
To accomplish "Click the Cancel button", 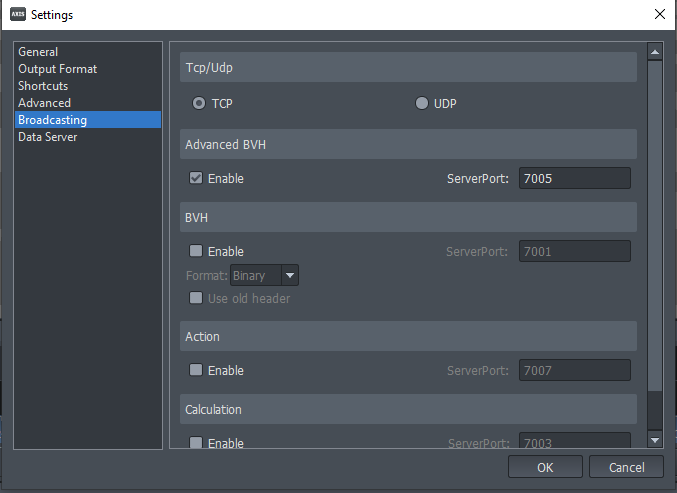I will coord(626,467).
